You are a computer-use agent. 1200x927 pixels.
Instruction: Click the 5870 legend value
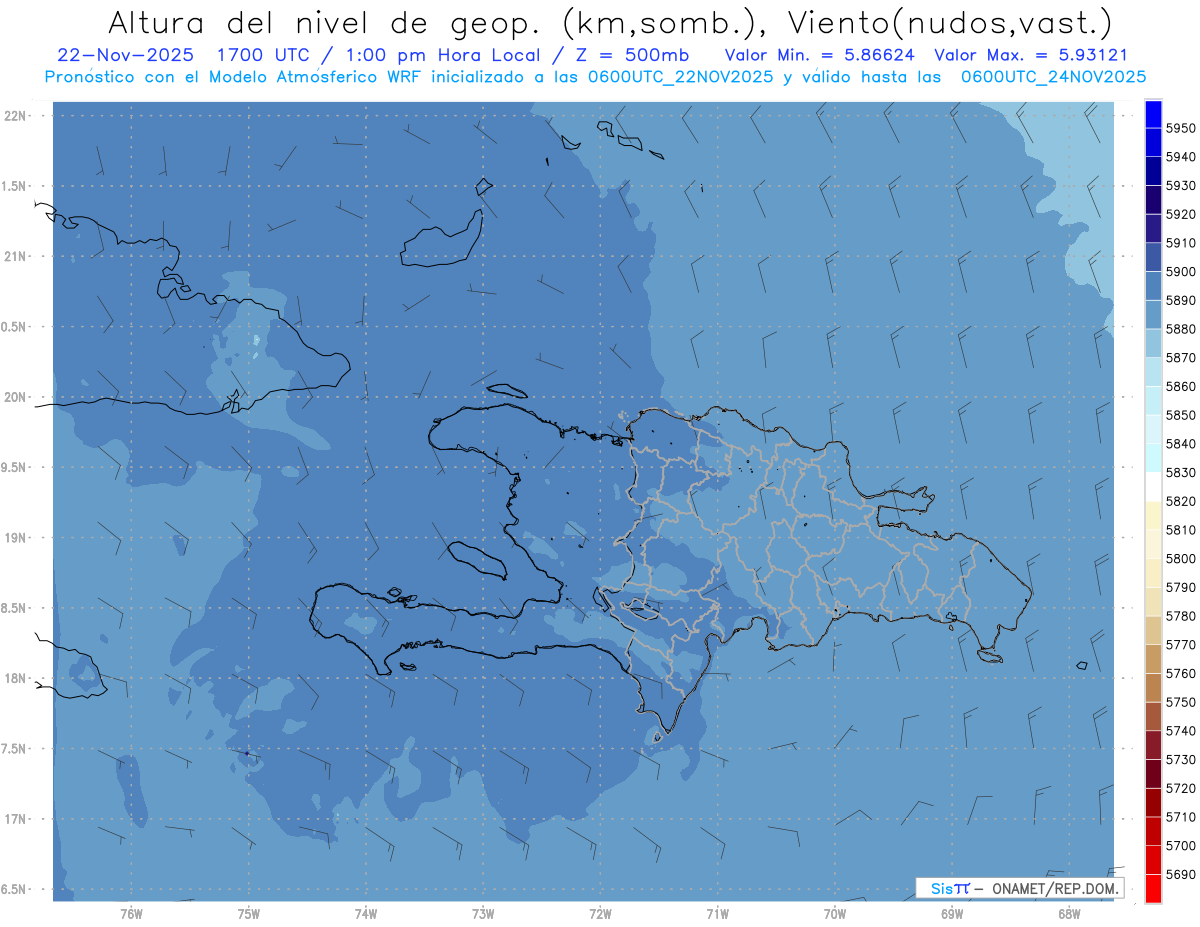(1181, 358)
